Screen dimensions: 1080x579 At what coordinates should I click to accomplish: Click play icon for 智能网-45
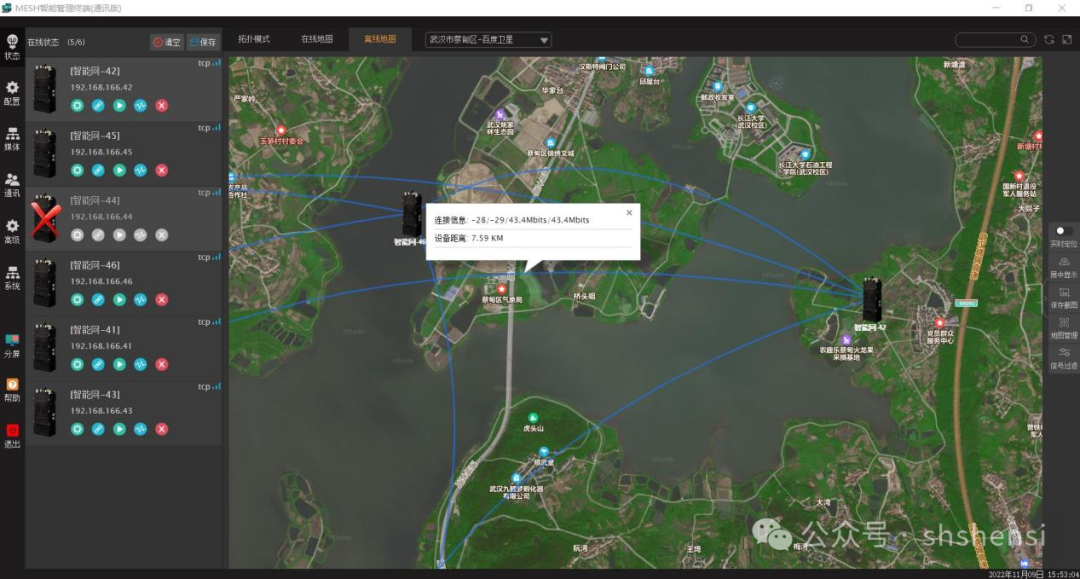119,170
